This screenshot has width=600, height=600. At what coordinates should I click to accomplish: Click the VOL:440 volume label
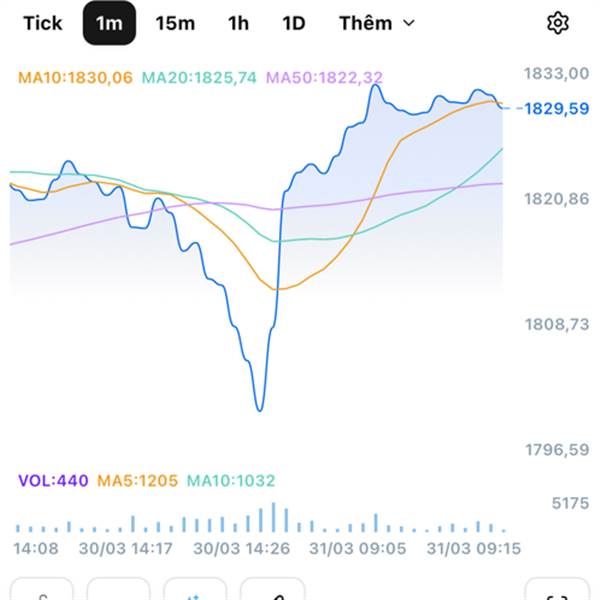pos(53,481)
